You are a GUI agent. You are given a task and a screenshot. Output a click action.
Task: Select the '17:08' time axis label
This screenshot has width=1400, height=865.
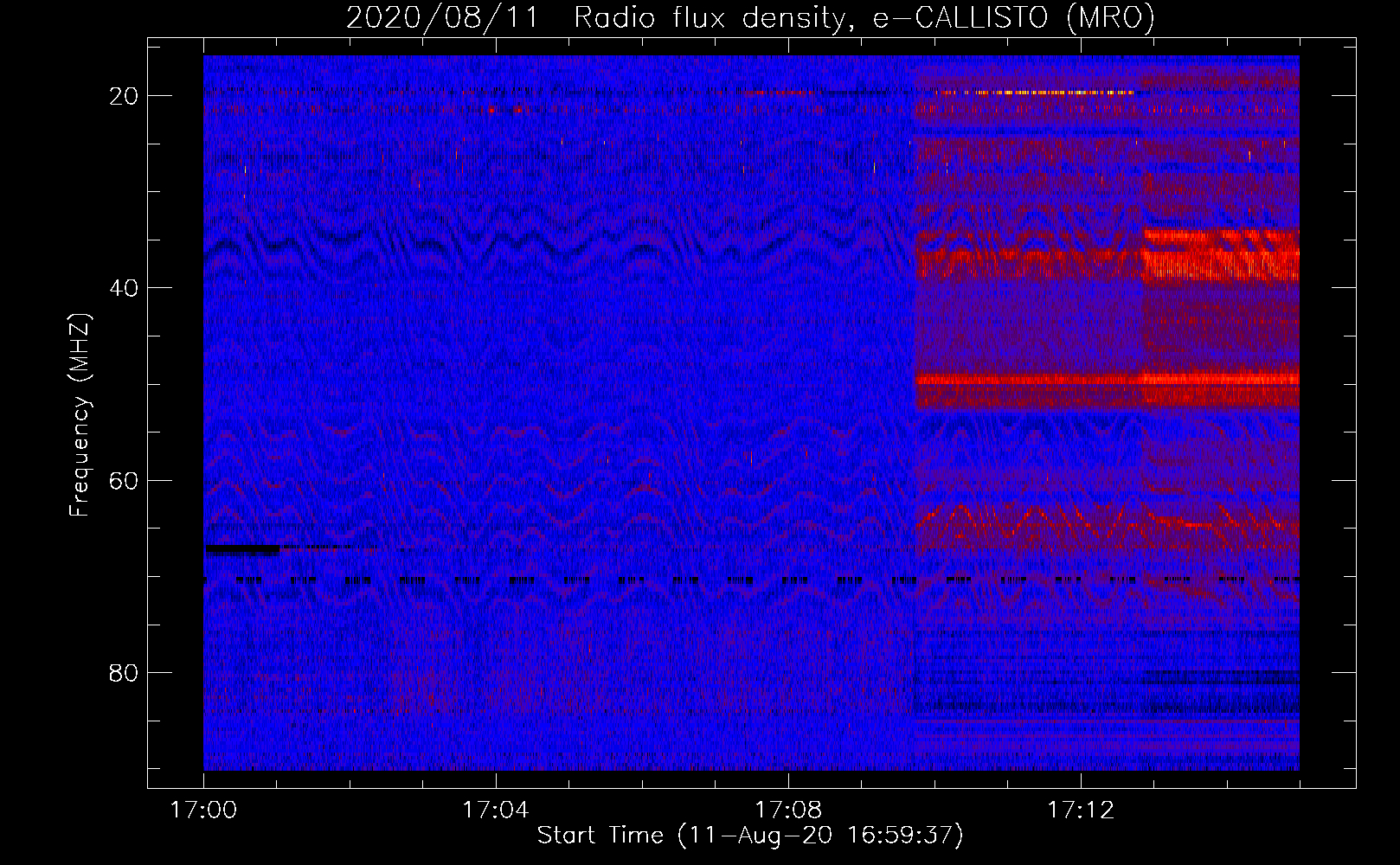click(x=788, y=811)
